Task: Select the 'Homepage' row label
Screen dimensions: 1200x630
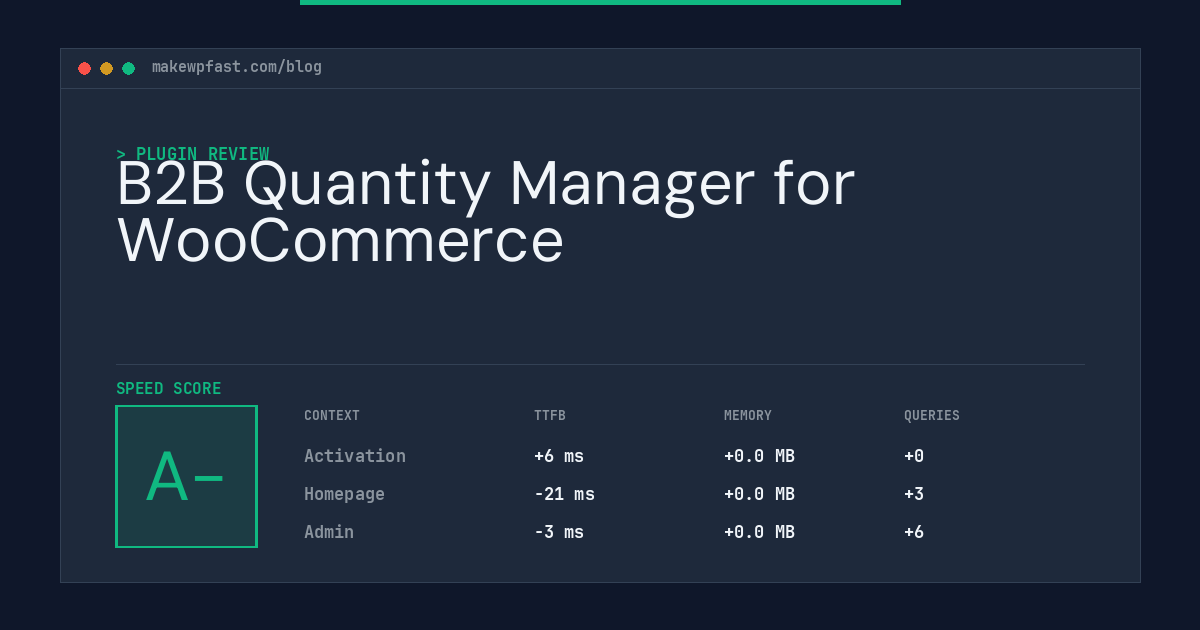Action: pyautogui.click(x=344, y=494)
